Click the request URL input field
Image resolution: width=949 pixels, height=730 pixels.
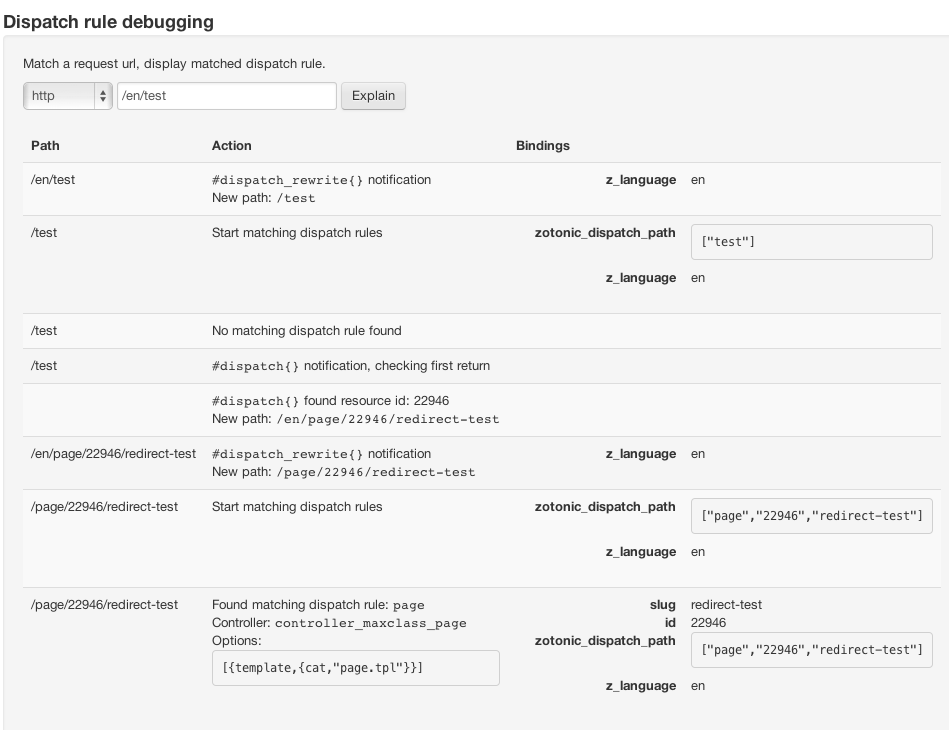(x=227, y=96)
